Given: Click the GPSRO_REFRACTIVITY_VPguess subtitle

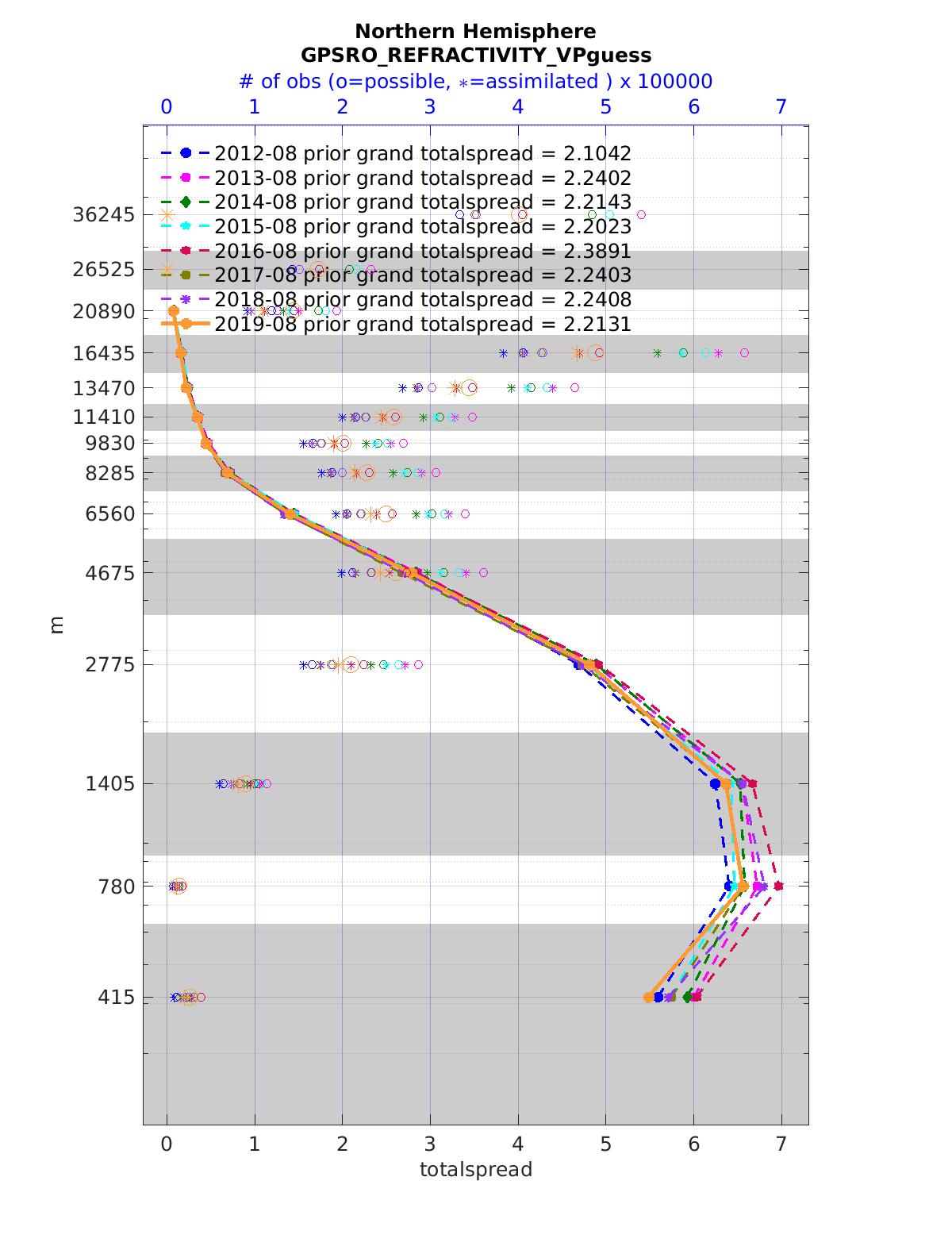Looking at the screenshot, I should point(475,56).
